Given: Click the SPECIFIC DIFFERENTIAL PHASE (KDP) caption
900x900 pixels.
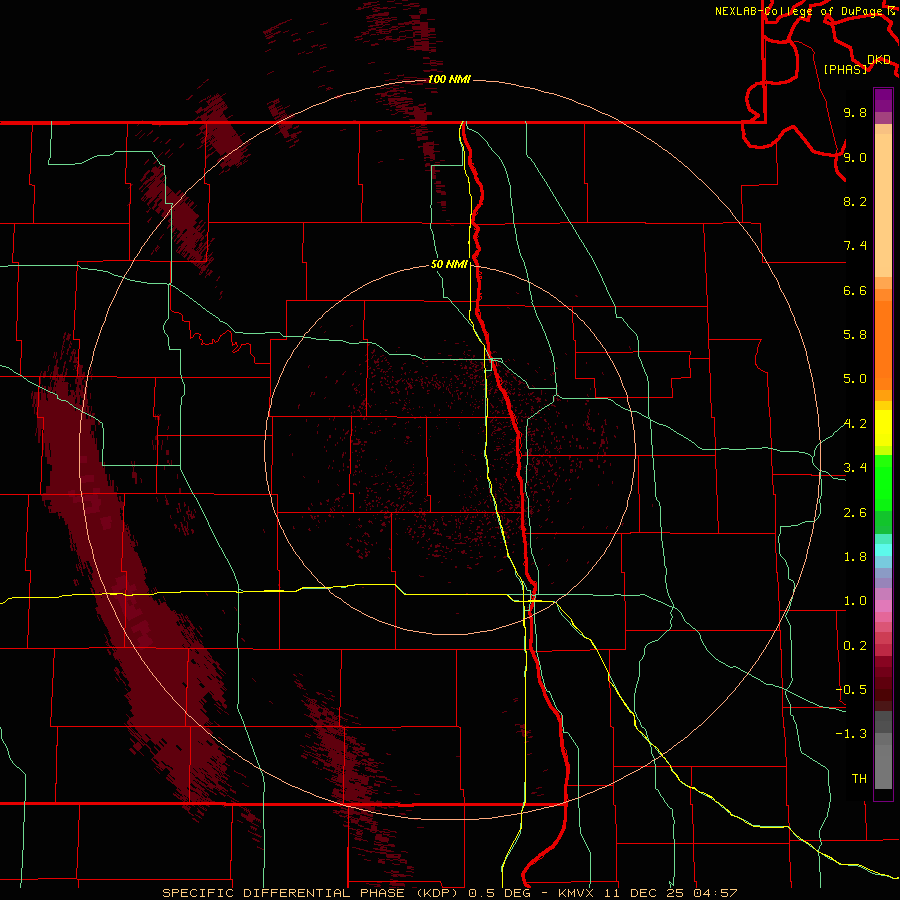Looking at the screenshot, I should (x=310, y=893).
